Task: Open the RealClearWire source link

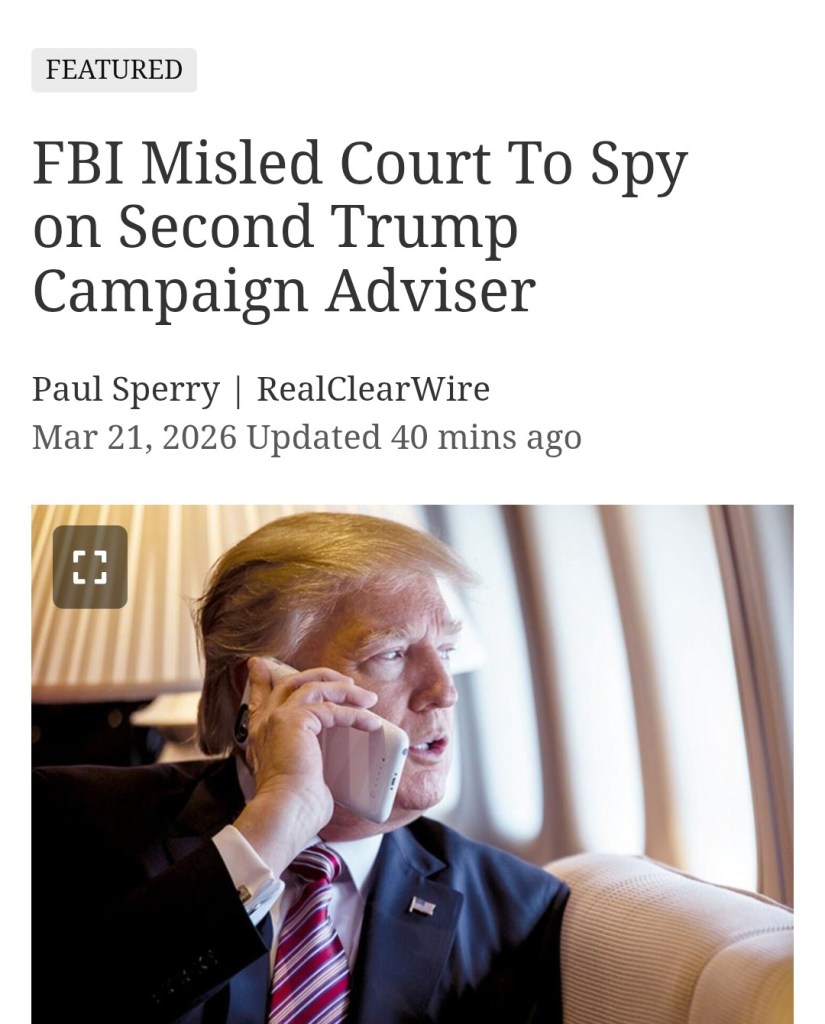Action: 373,389
